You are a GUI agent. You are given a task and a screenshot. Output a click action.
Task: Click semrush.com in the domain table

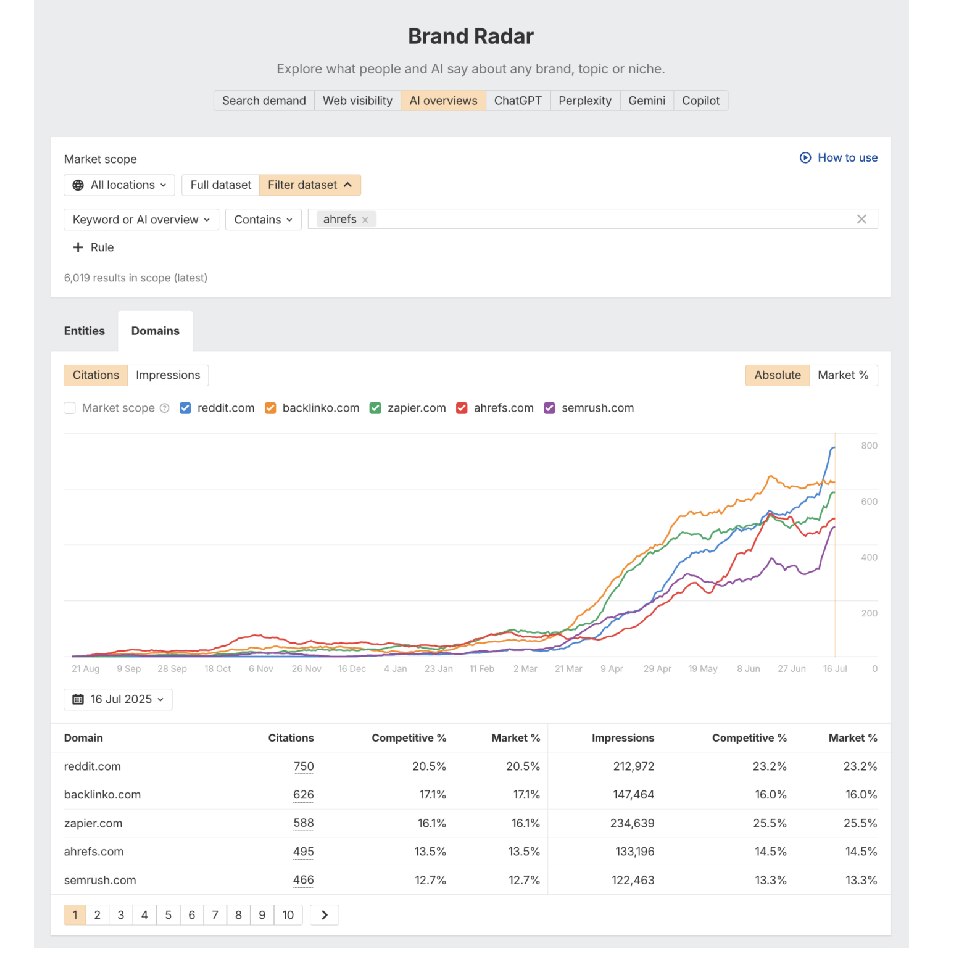[100, 880]
